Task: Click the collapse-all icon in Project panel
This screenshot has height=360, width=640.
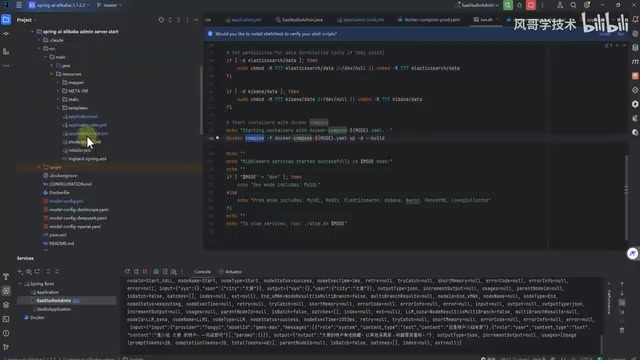Action: (x=178, y=20)
